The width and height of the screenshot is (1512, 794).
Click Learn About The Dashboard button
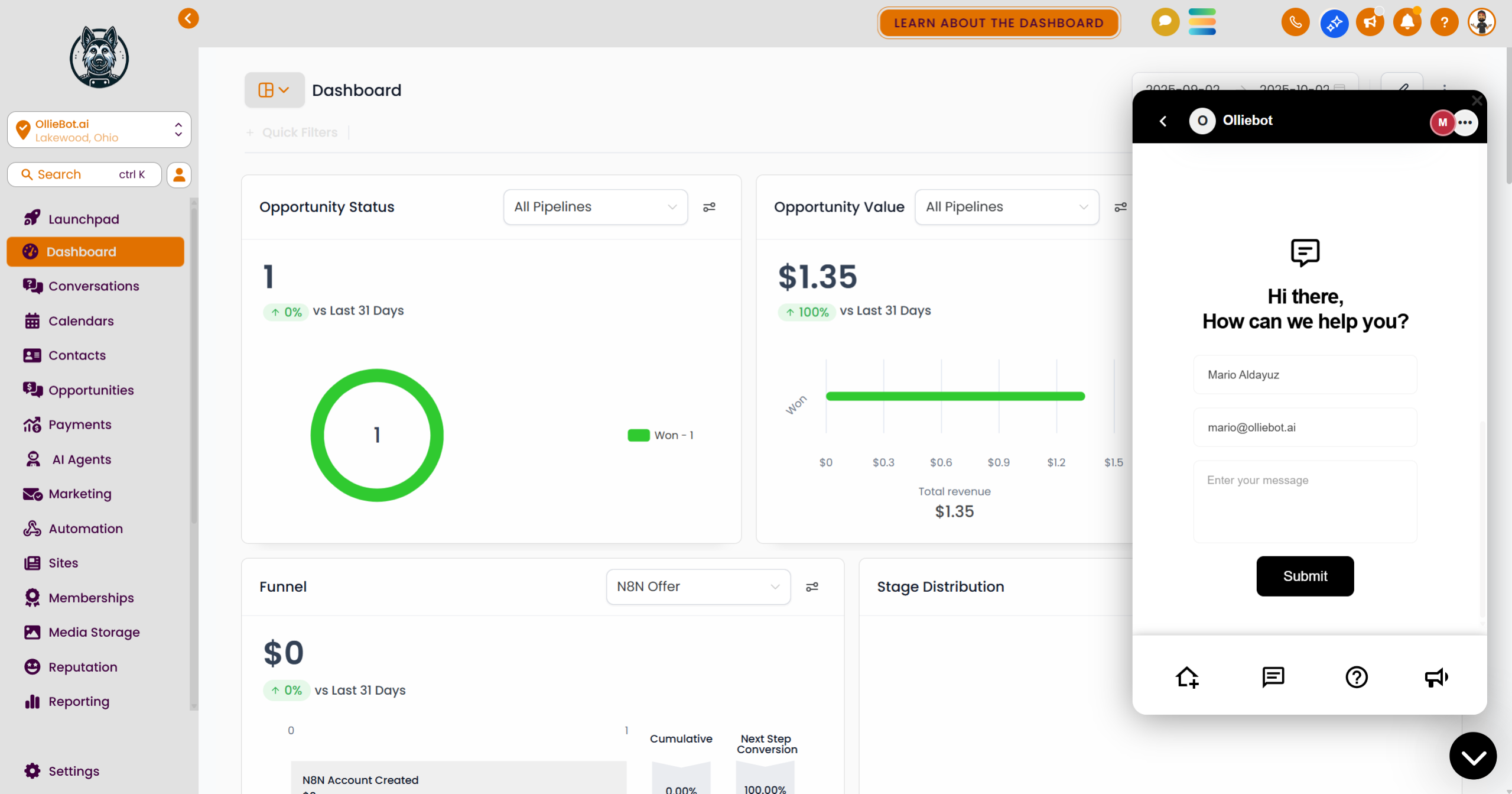pos(998,23)
